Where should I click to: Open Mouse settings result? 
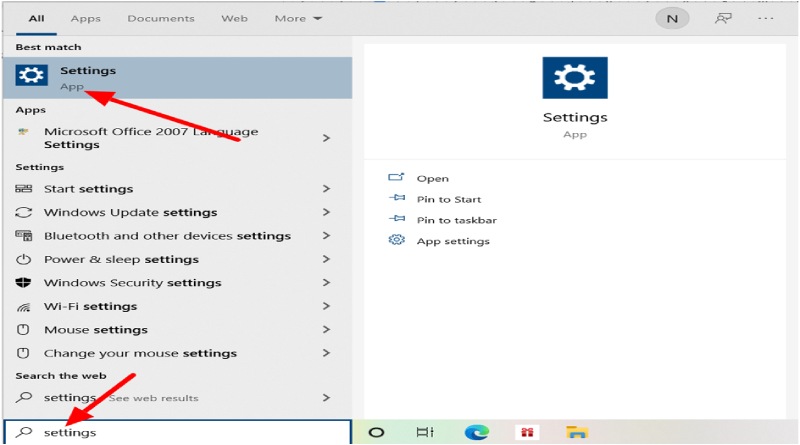178,330
